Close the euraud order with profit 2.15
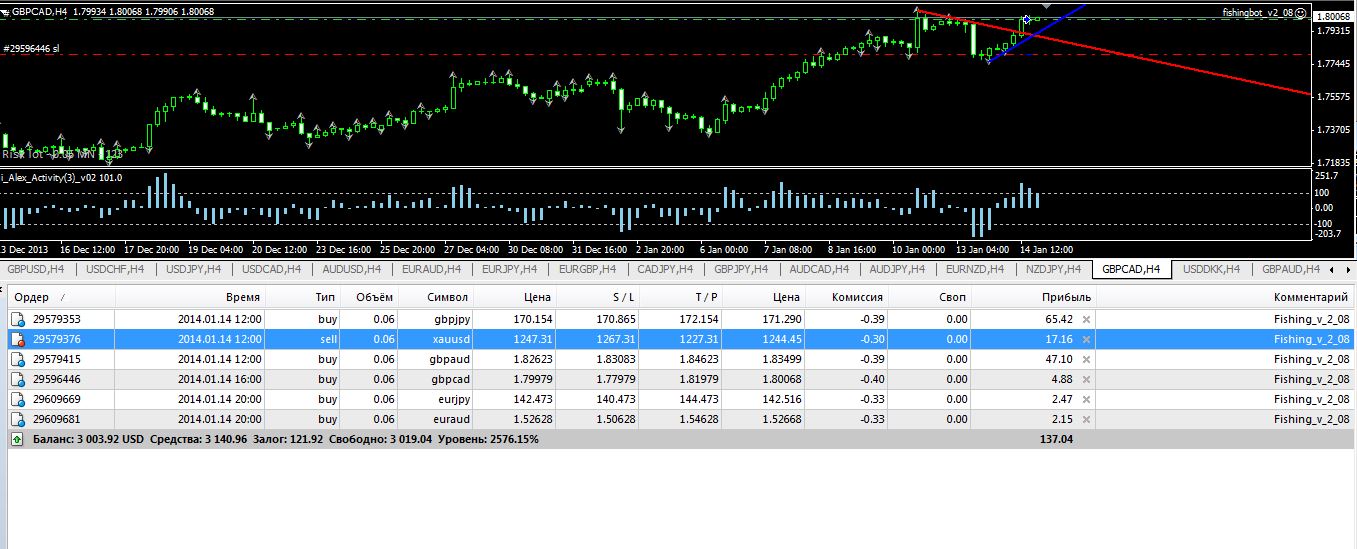 [x=1087, y=419]
